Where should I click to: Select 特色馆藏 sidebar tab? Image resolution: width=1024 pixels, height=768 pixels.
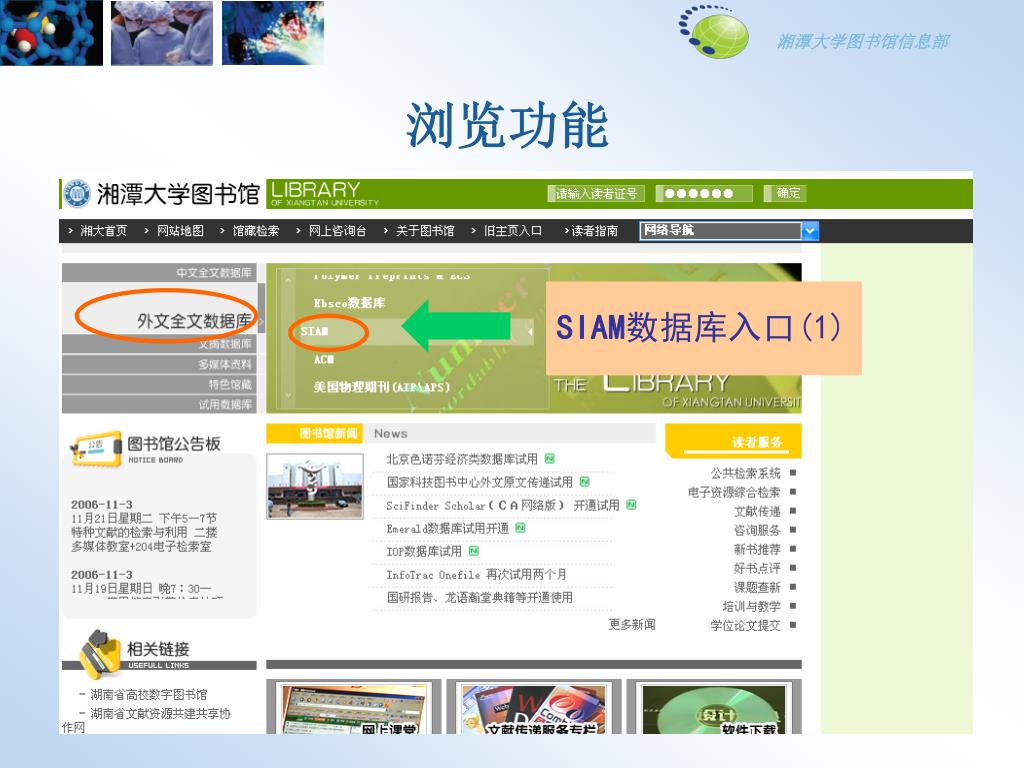point(159,385)
